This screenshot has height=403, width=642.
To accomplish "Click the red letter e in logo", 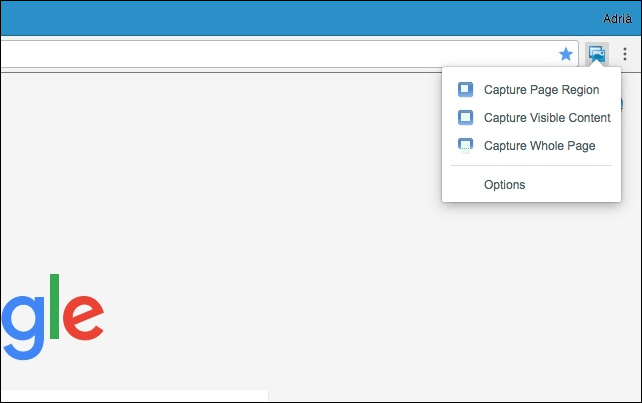I will (83, 318).
